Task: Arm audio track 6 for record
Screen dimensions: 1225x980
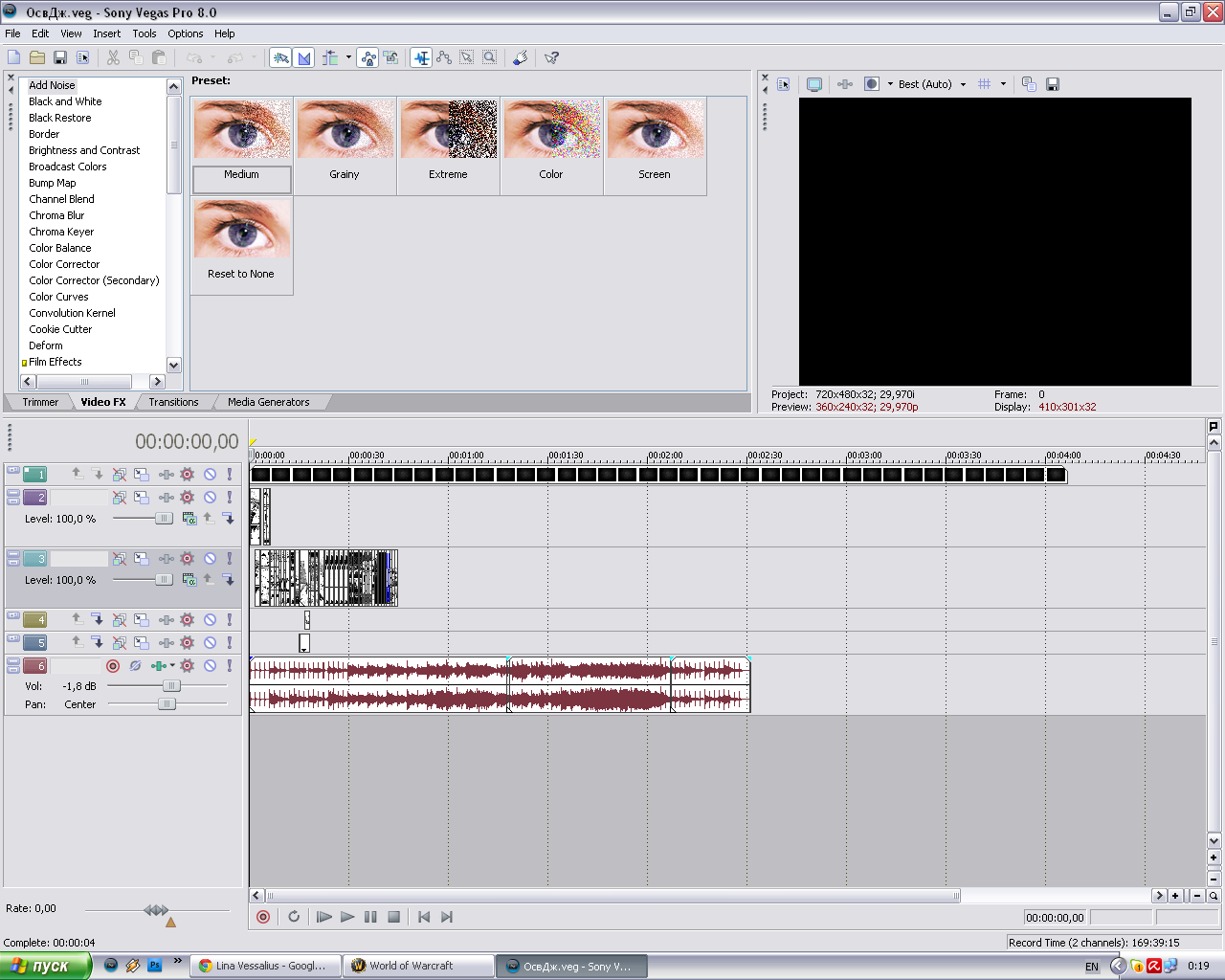Action: click(x=113, y=666)
